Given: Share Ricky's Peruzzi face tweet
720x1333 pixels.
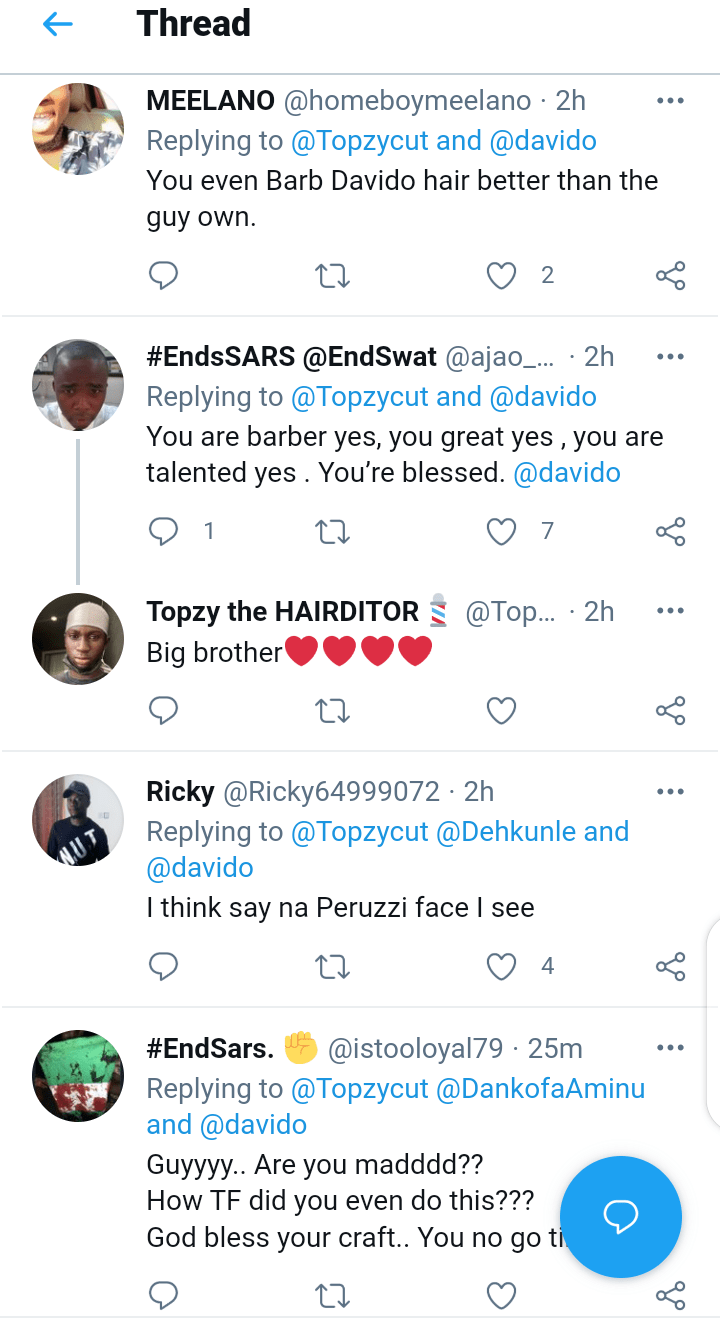Looking at the screenshot, I should pos(670,966).
